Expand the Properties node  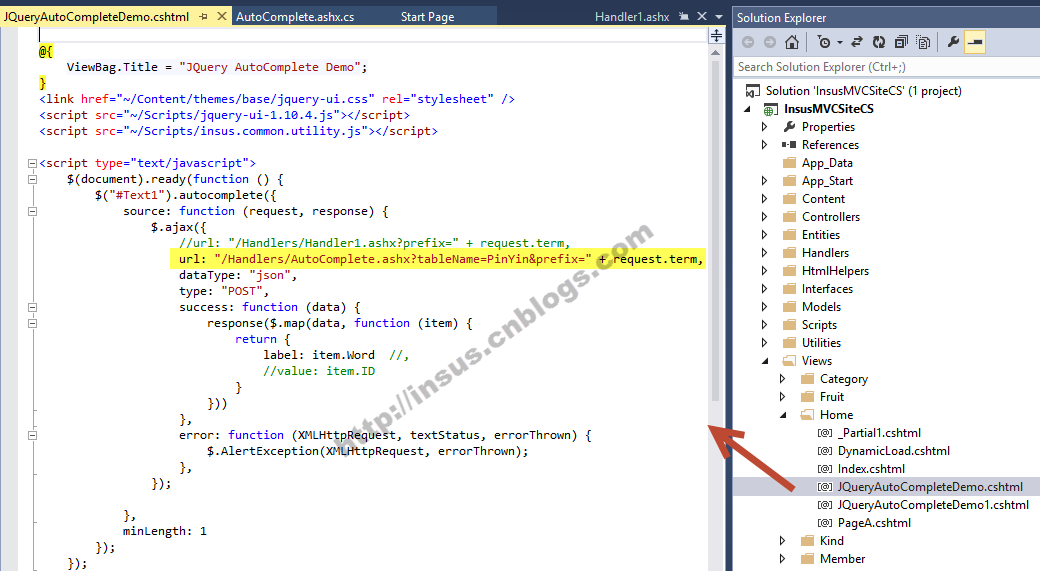(764, 127)
